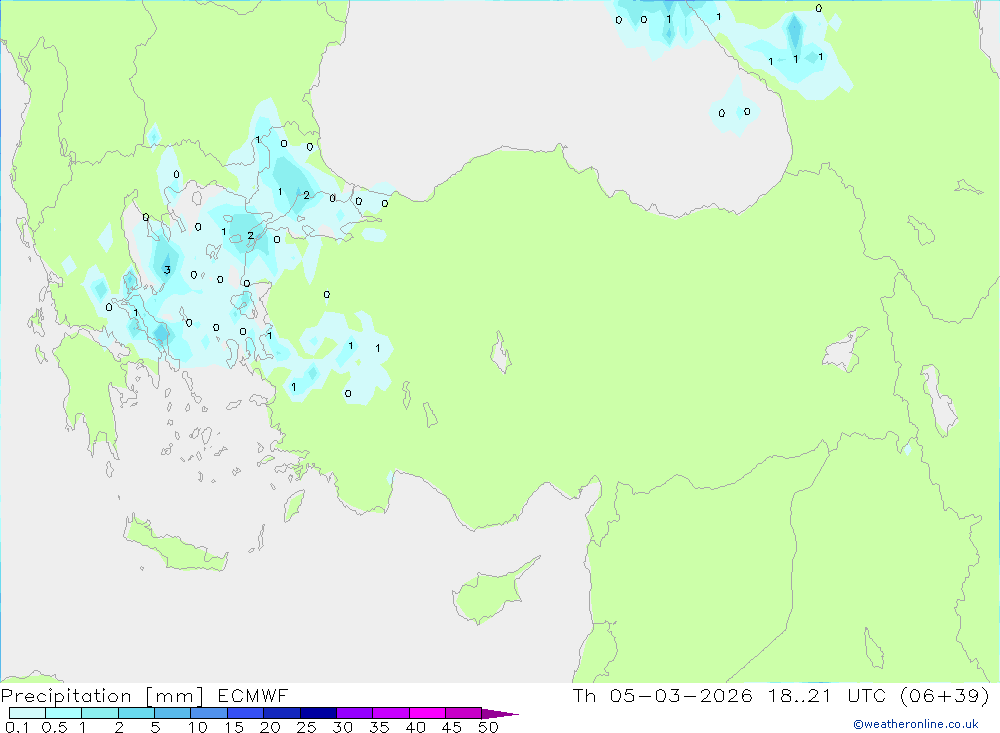Click the legend label '15'
This screenshot has width=1000, height=733.
coord(234,727)
